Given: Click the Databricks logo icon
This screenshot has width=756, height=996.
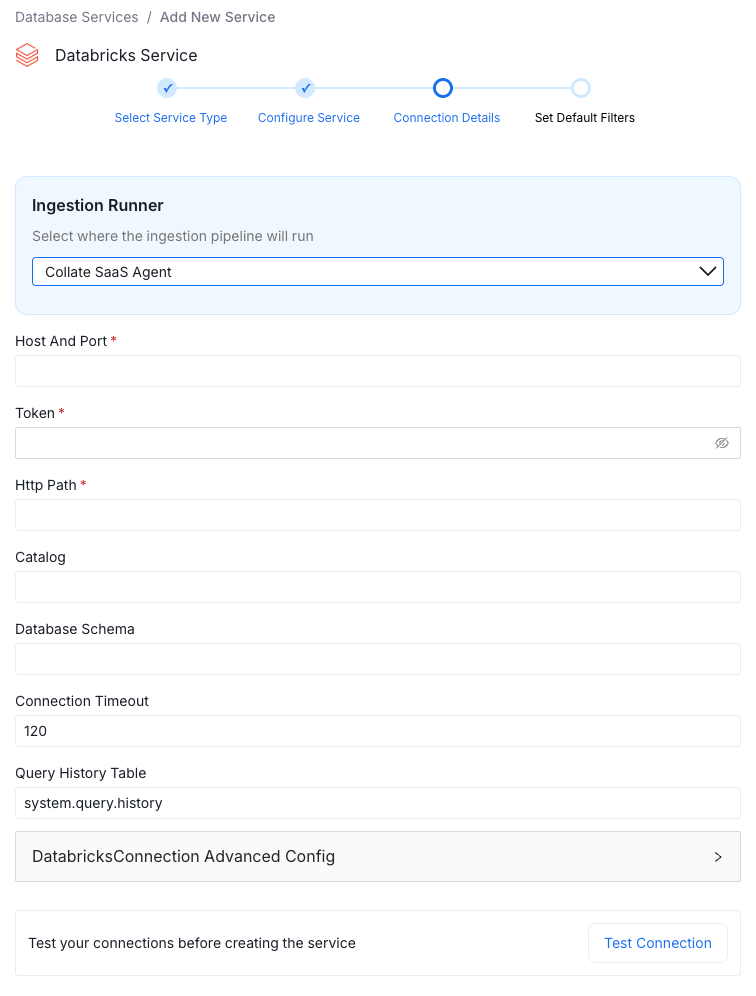Looking at the screenshot, I should [27, 55].
